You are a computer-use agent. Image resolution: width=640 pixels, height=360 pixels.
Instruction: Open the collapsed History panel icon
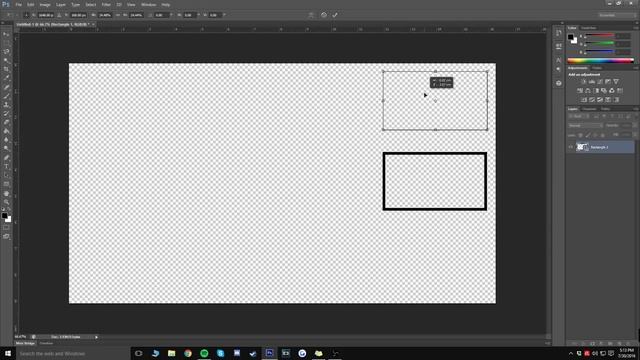[x=559, y=33]
